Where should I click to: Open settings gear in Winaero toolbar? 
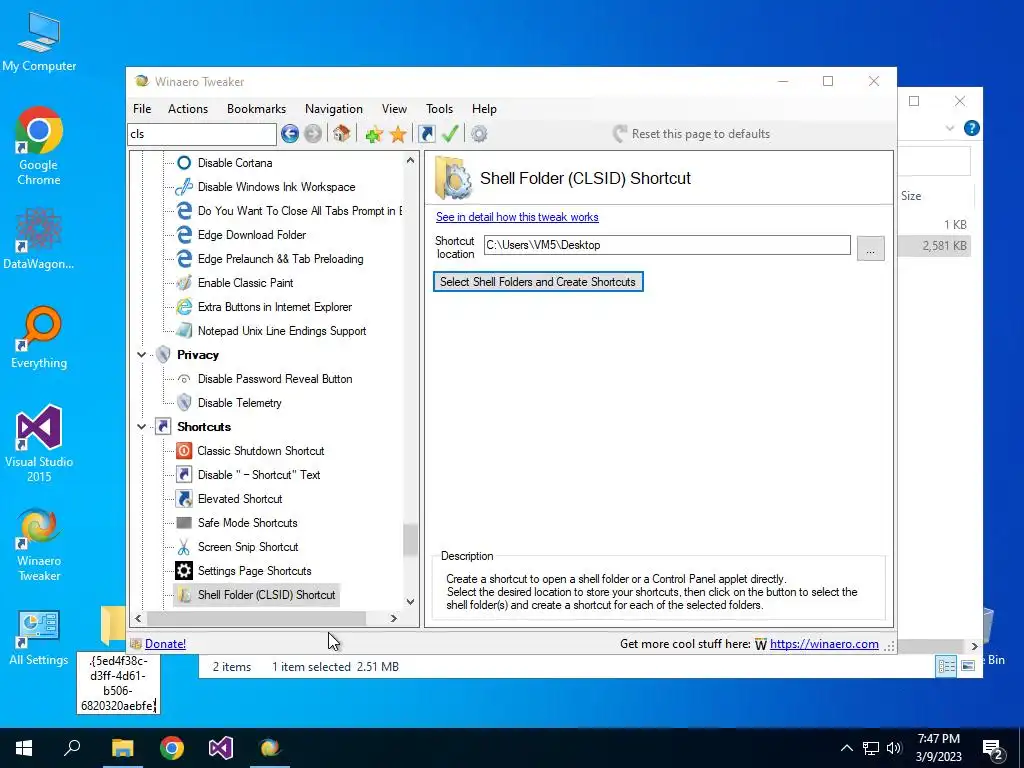479,134
